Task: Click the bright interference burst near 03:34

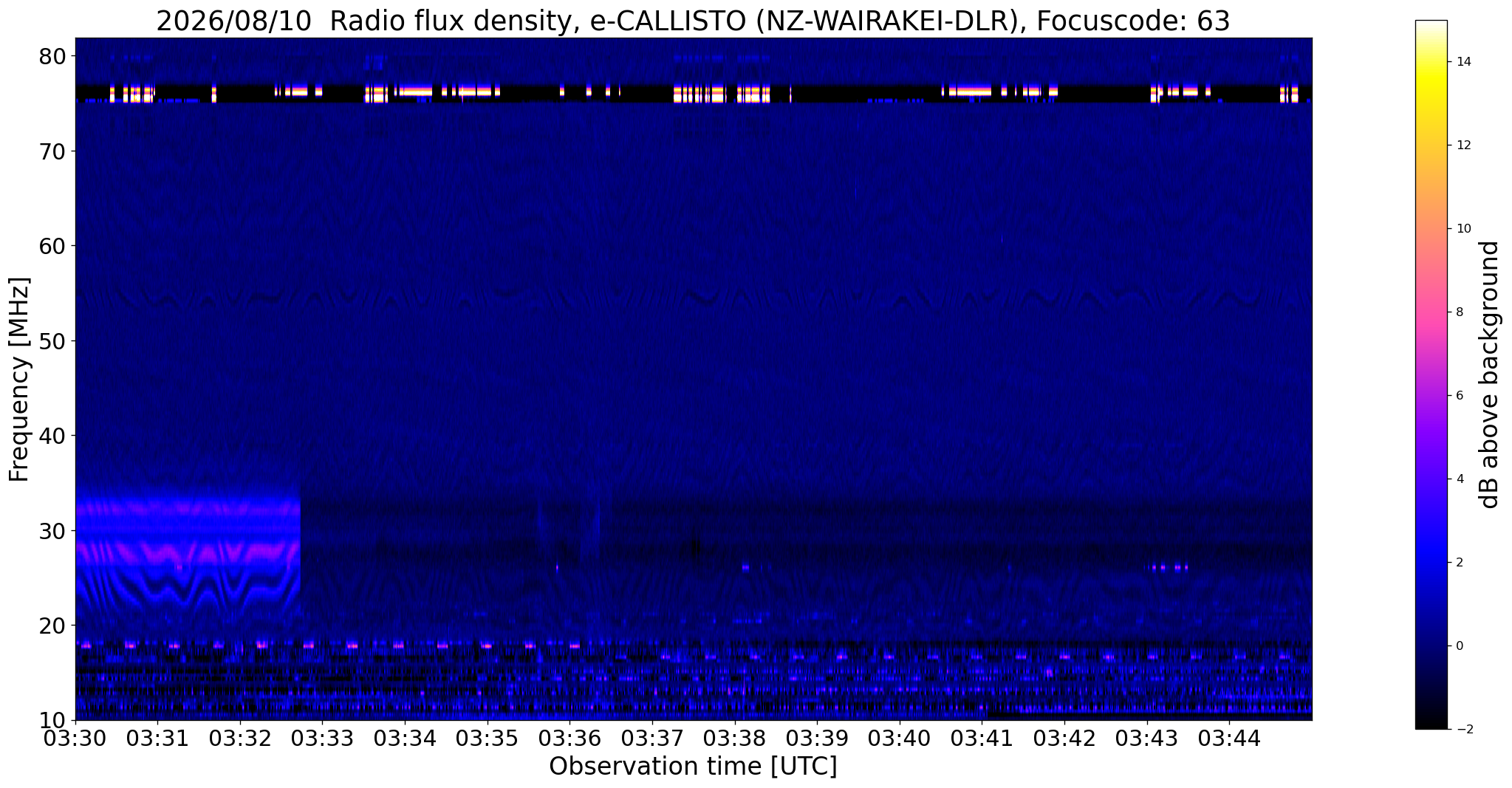Action: (413, 92)
